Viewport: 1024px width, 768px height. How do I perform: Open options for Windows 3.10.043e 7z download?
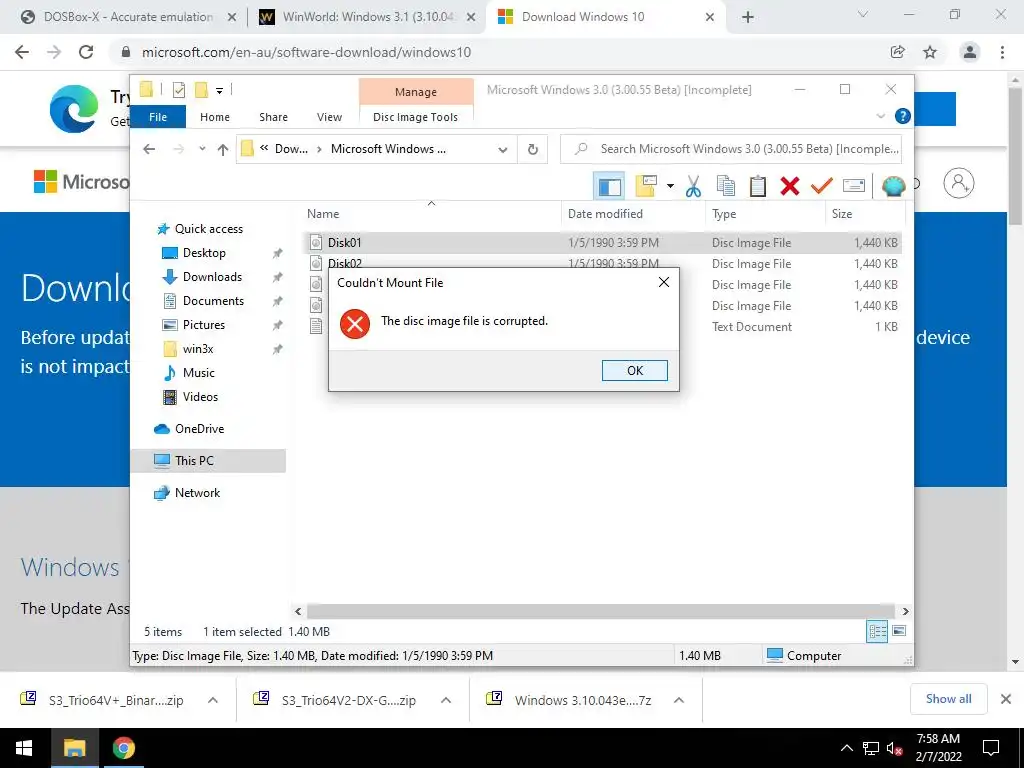[679, 700]
